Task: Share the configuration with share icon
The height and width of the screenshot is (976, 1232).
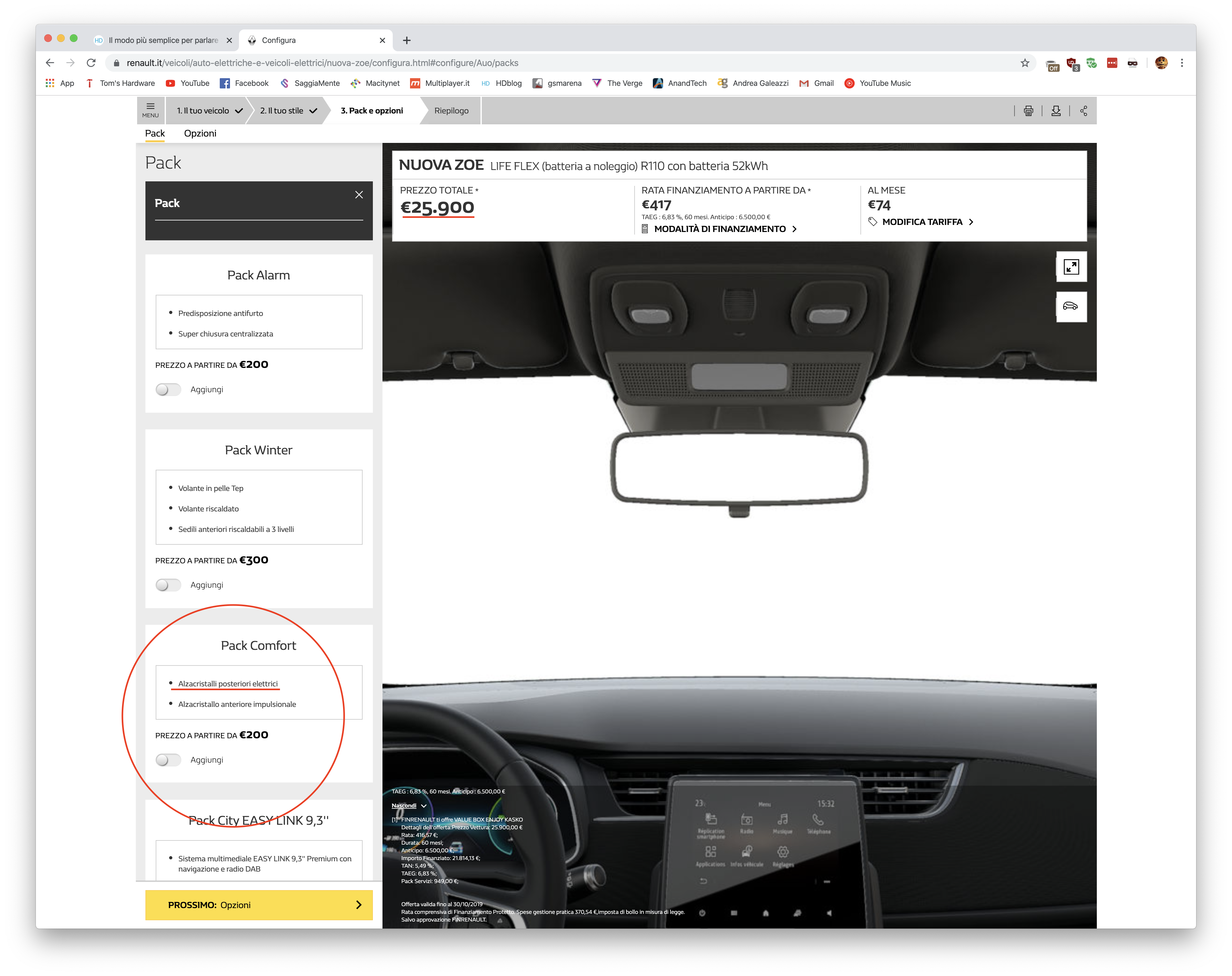Action: pos(1083,111)
